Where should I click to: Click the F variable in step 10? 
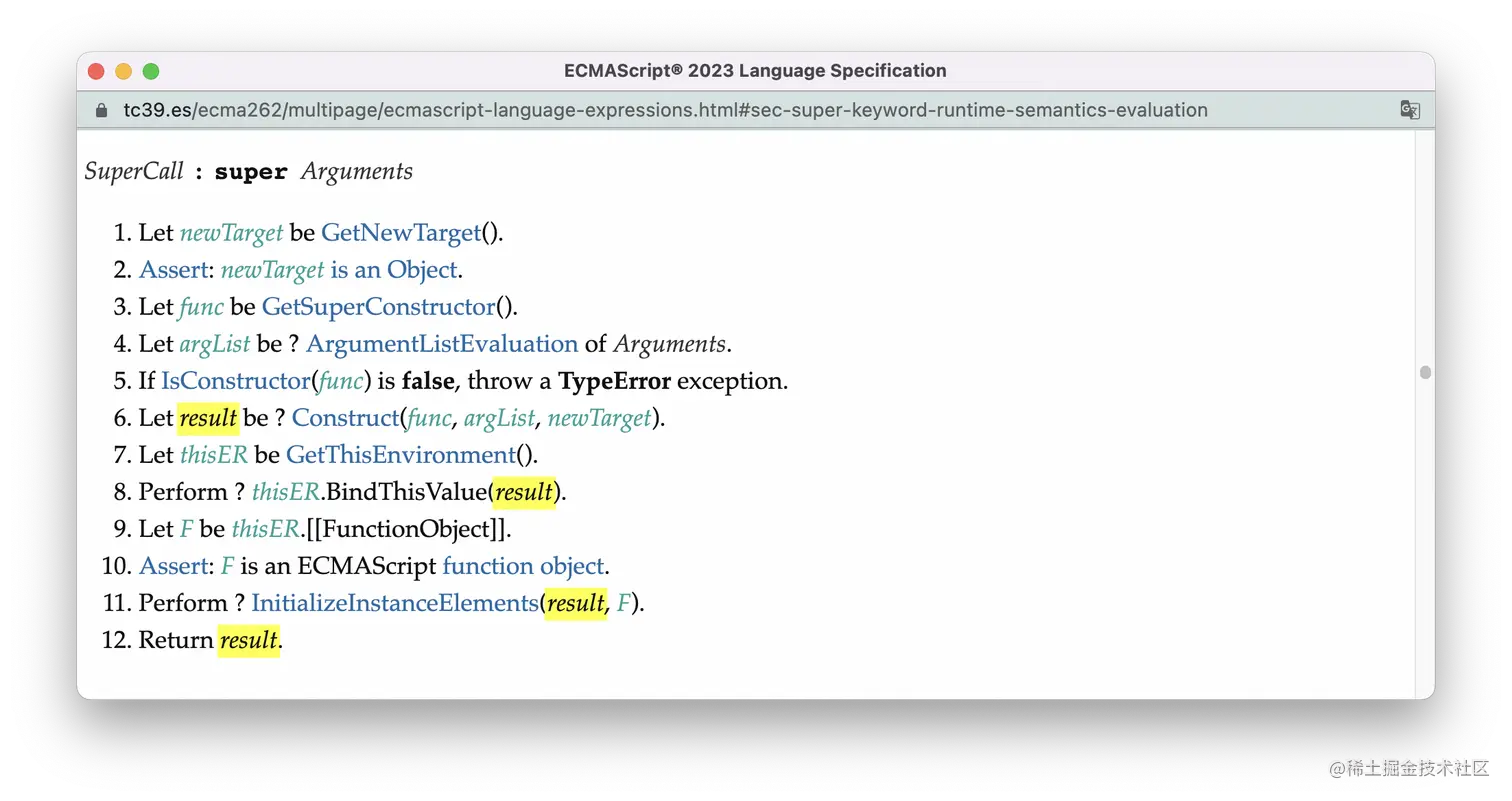(x=227, y=566)
